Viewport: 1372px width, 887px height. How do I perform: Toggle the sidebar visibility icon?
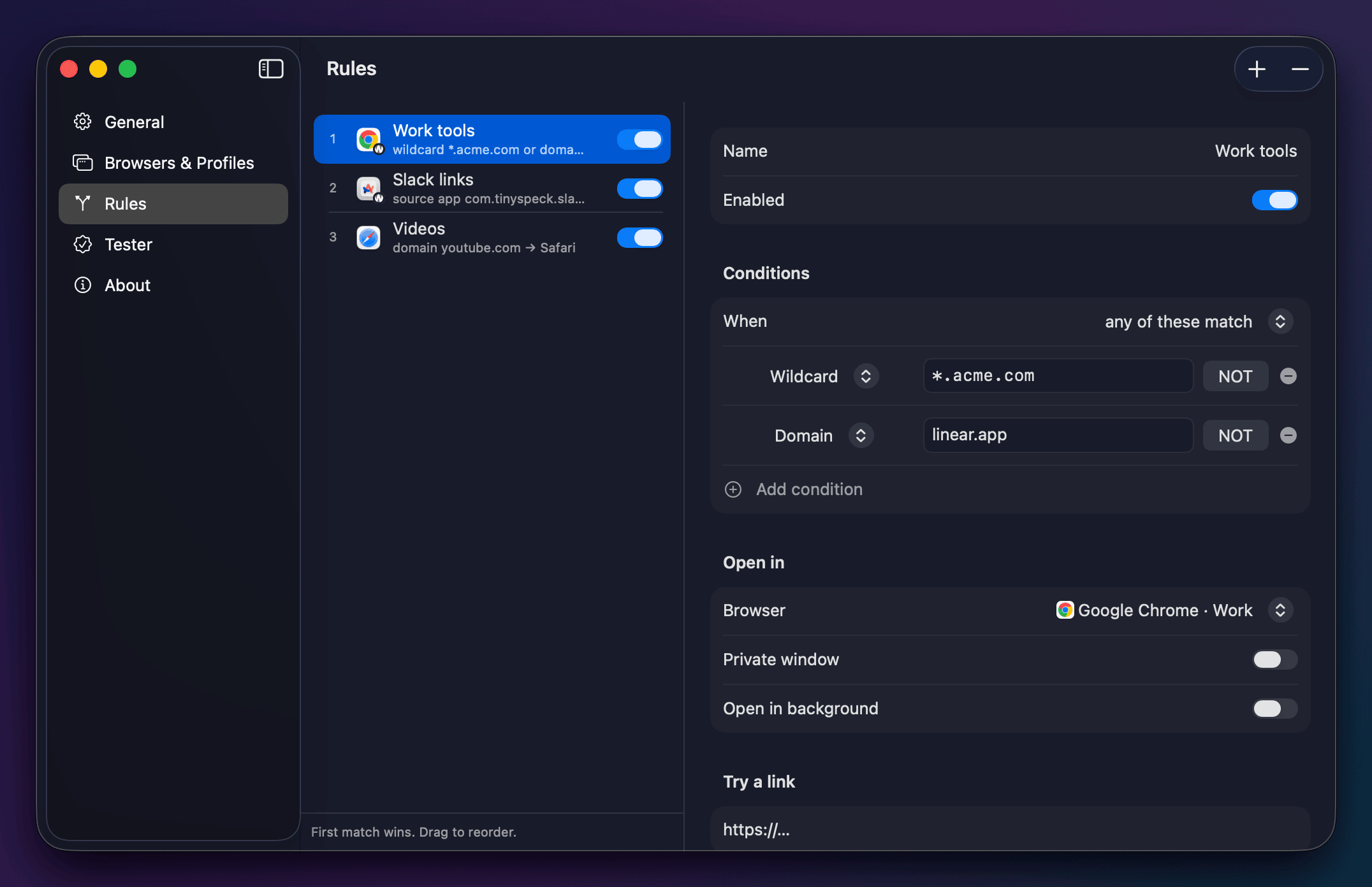[x=271, y=69]
